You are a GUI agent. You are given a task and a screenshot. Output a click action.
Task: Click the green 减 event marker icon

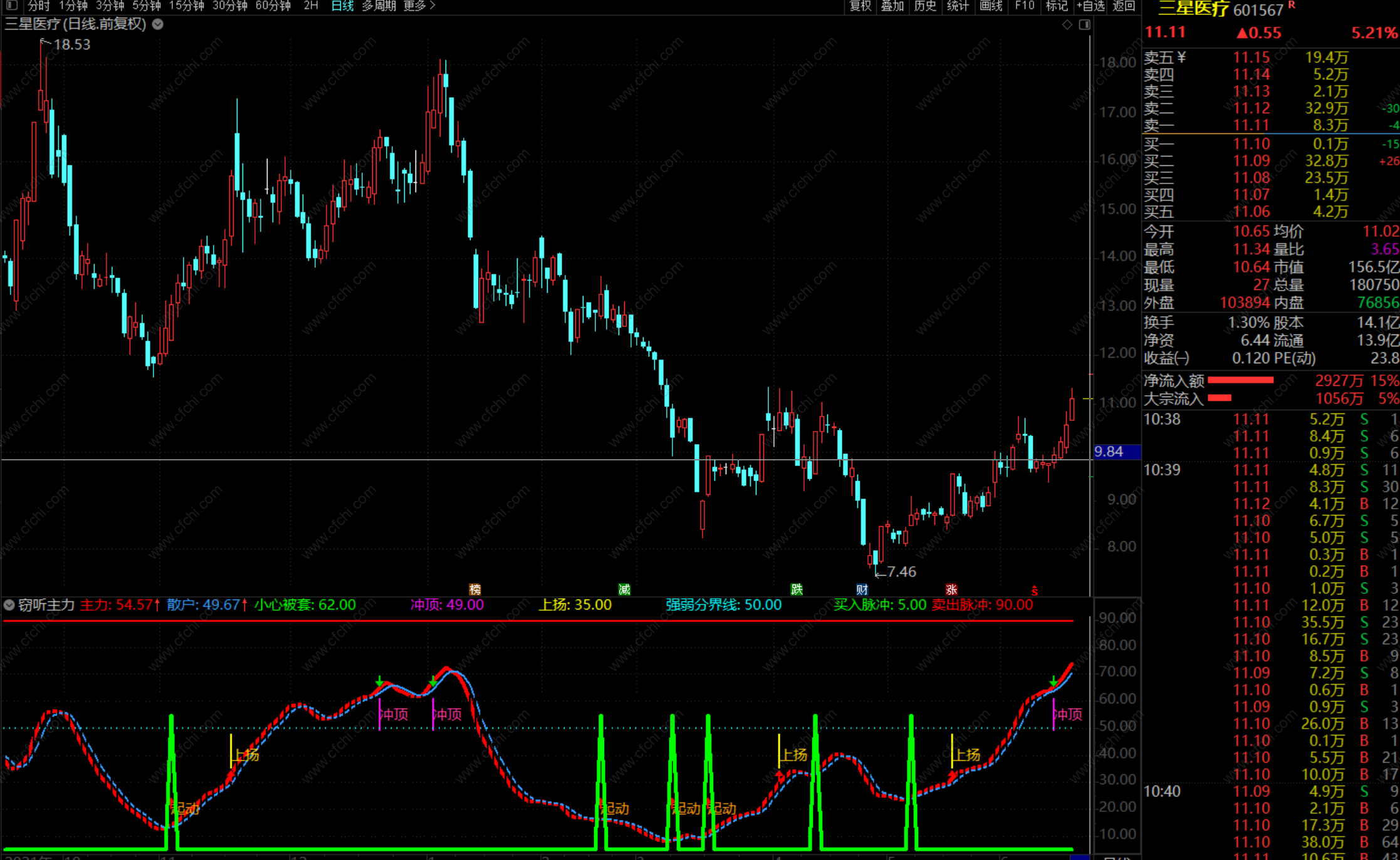pos(624,589)
